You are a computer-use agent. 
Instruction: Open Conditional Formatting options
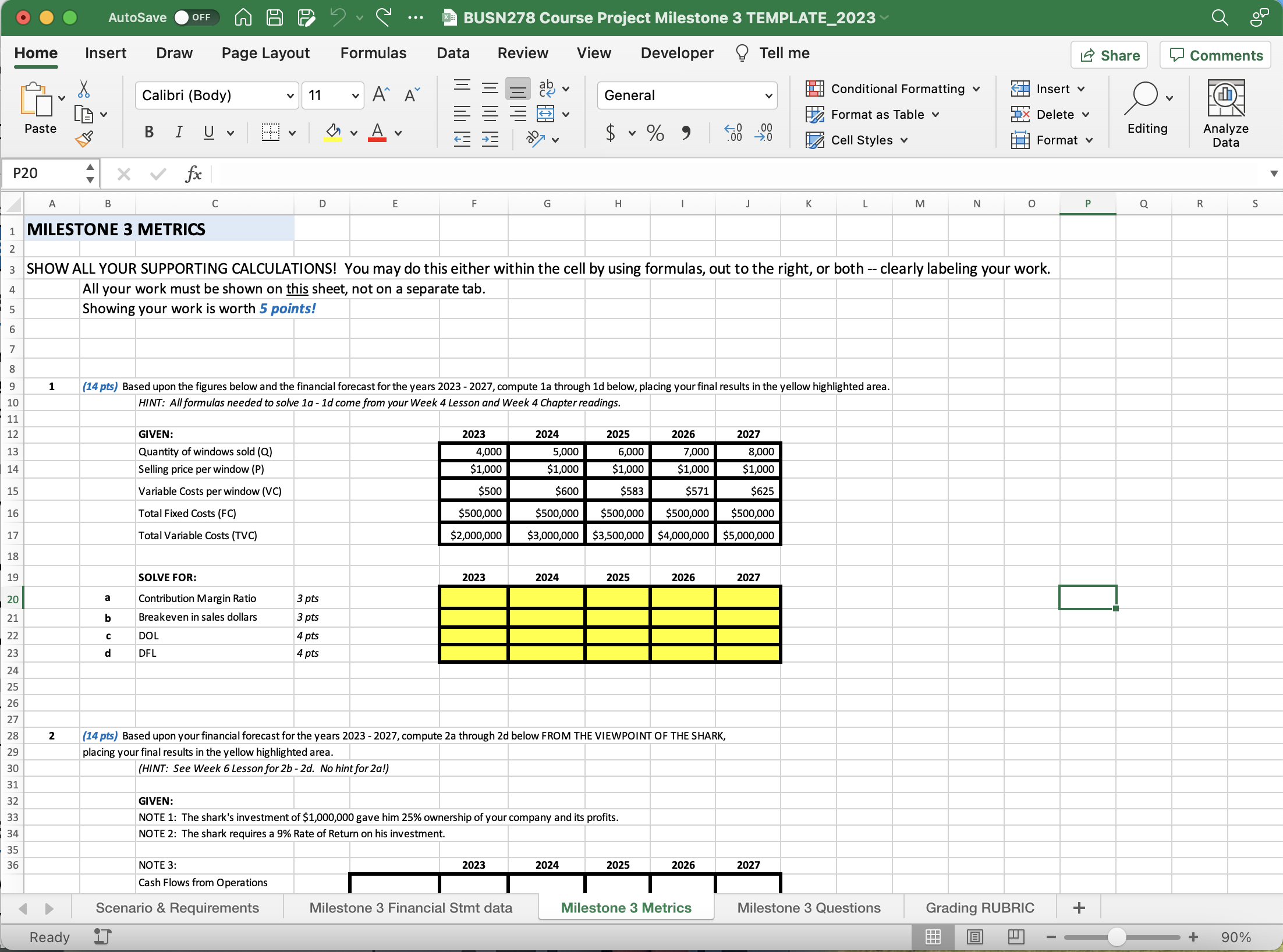[x=892, y=89]
